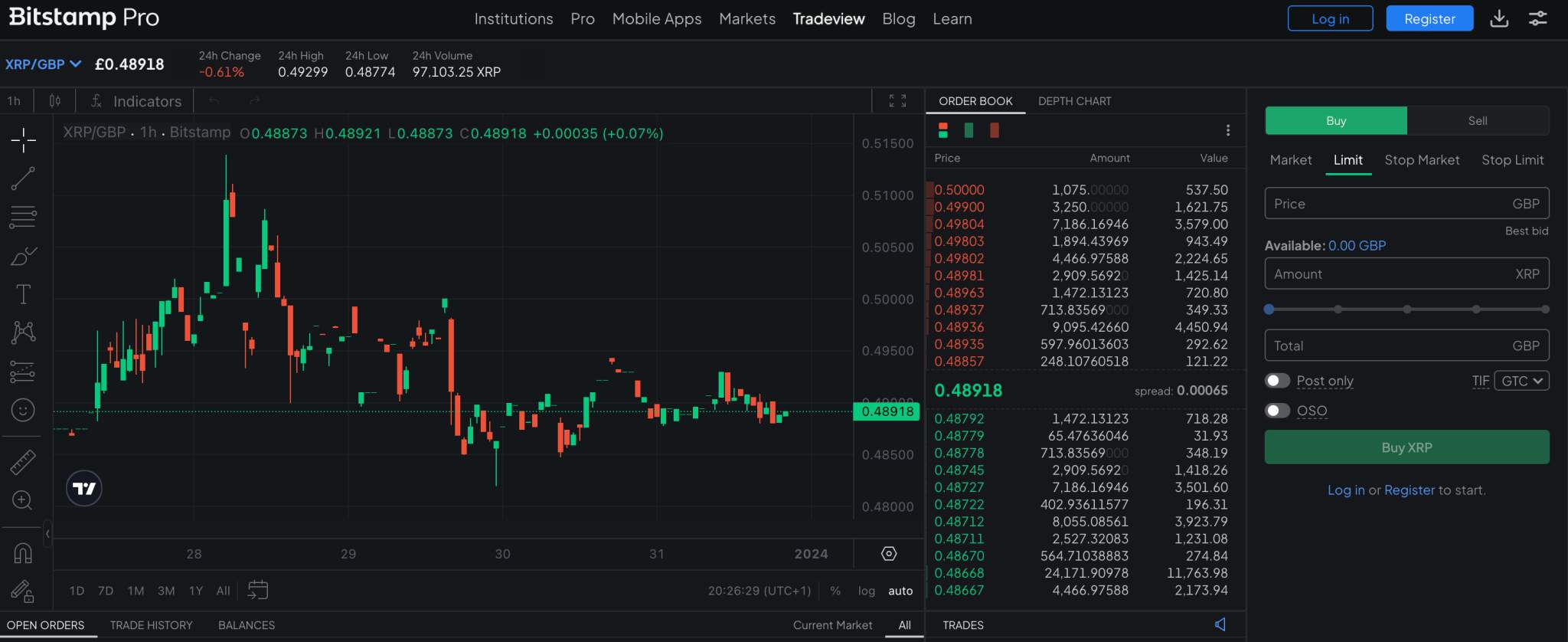The height and width of the screenshot is (642, 1568).
Task: Toggle magnet mode for drawings
Action: [23, 552]
